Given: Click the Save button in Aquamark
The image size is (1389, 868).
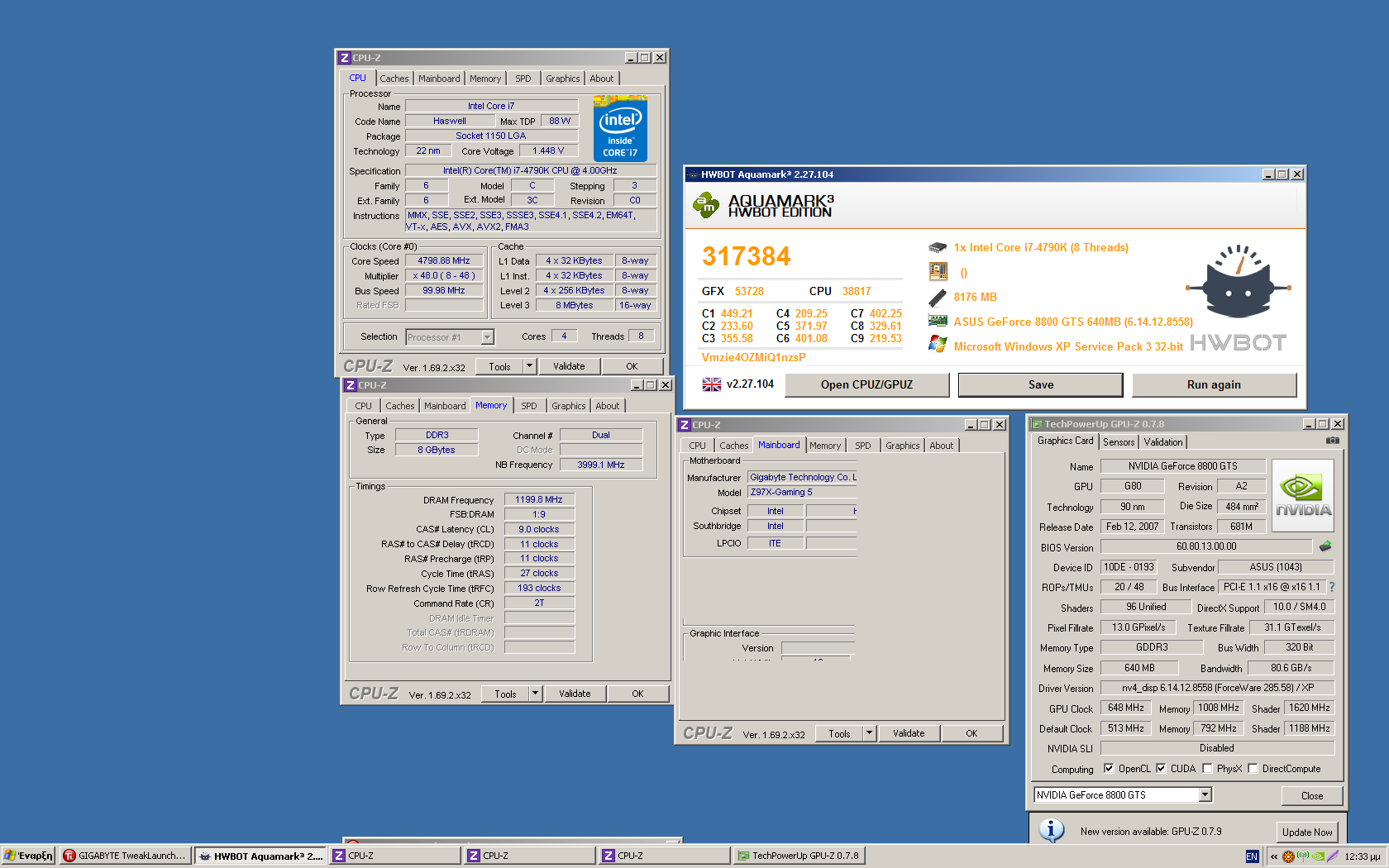Looking at the screenshot, I should [1041, 384].
